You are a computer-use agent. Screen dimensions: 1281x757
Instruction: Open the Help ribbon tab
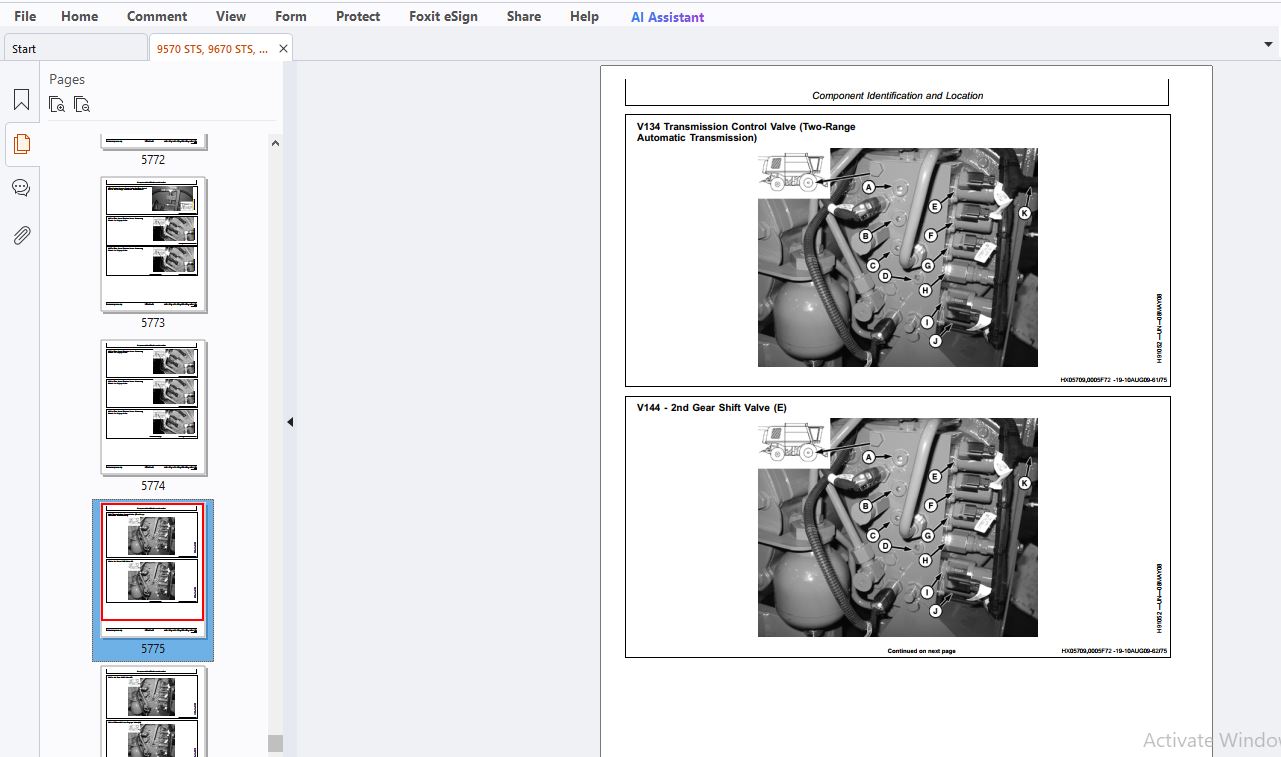(584, 16)
